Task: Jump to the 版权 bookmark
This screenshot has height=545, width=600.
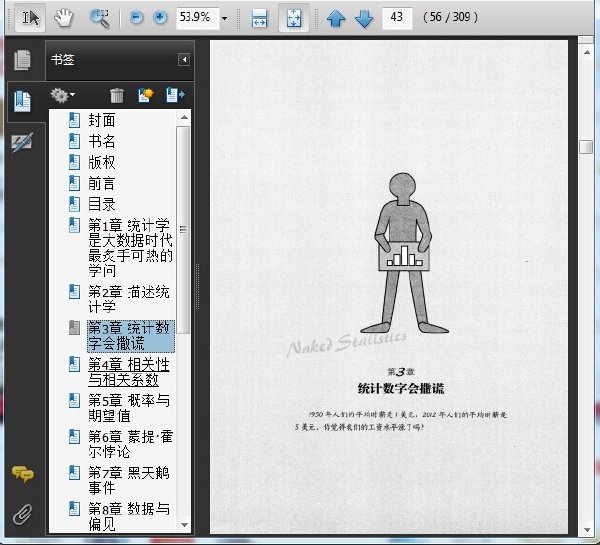Action: coord(102,162)
